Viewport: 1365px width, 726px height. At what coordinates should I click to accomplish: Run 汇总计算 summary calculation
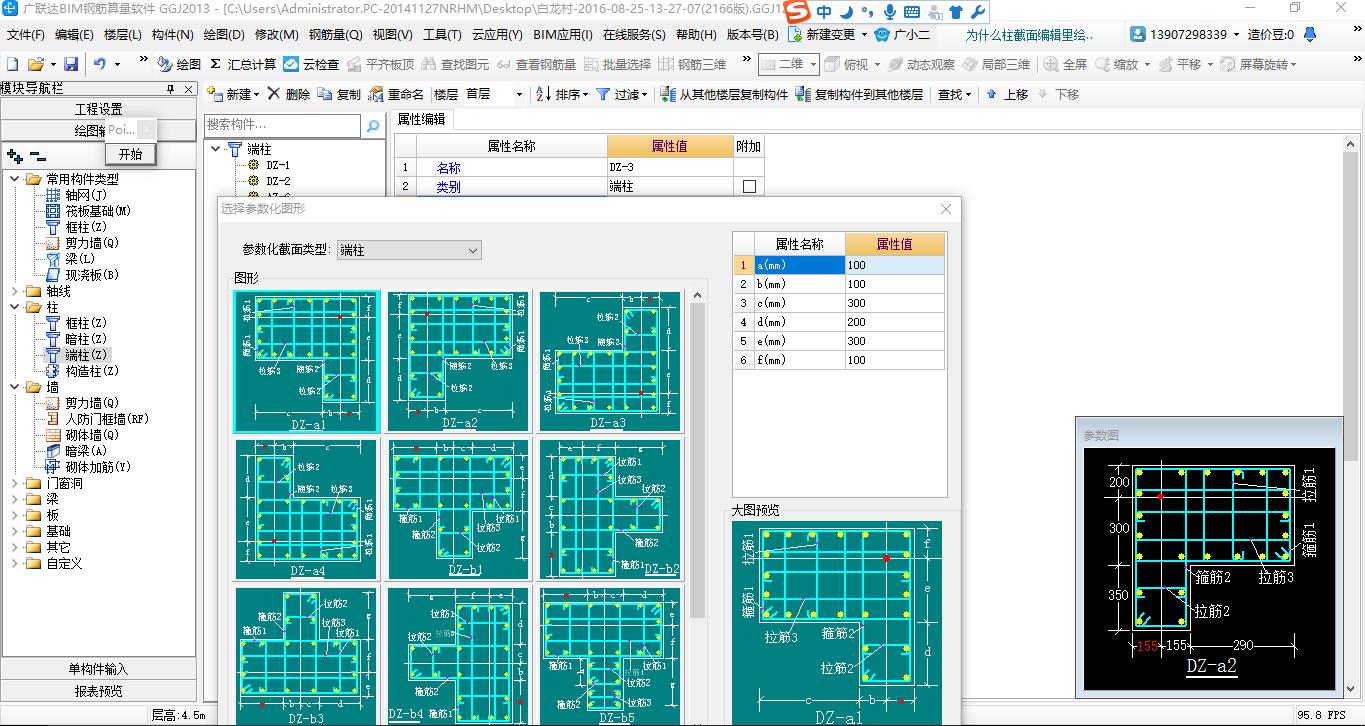click(x=243, y=64)
